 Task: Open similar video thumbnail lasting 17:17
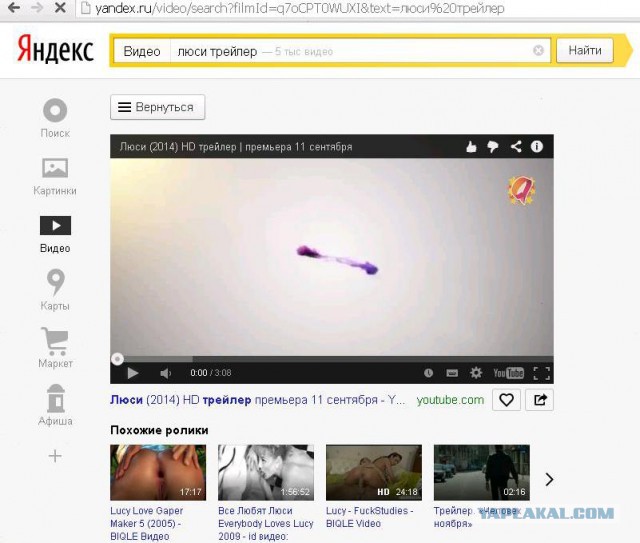click(158, 472)
